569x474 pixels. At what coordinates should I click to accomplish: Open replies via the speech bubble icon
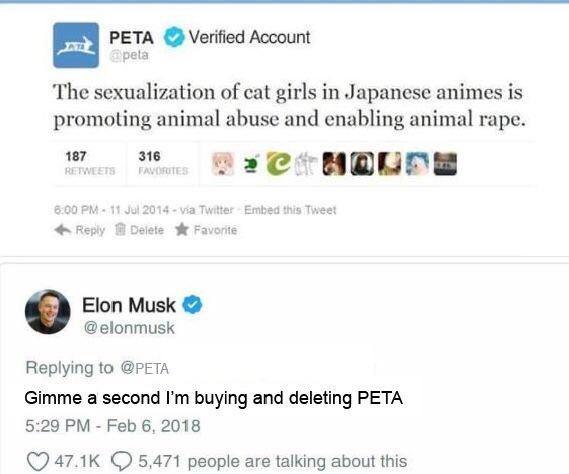click(121, 462)
